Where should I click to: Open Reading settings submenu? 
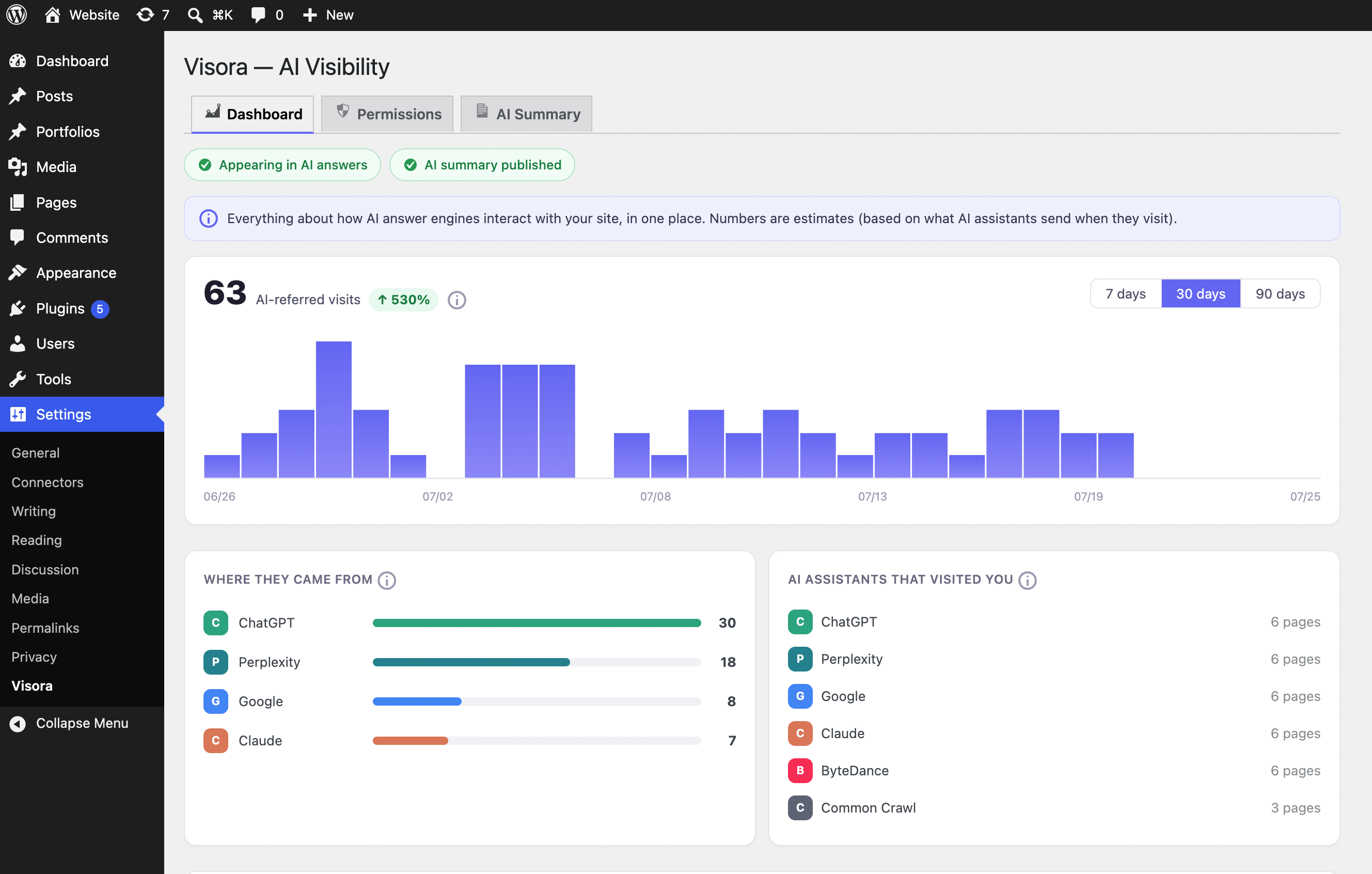point(37,540)
